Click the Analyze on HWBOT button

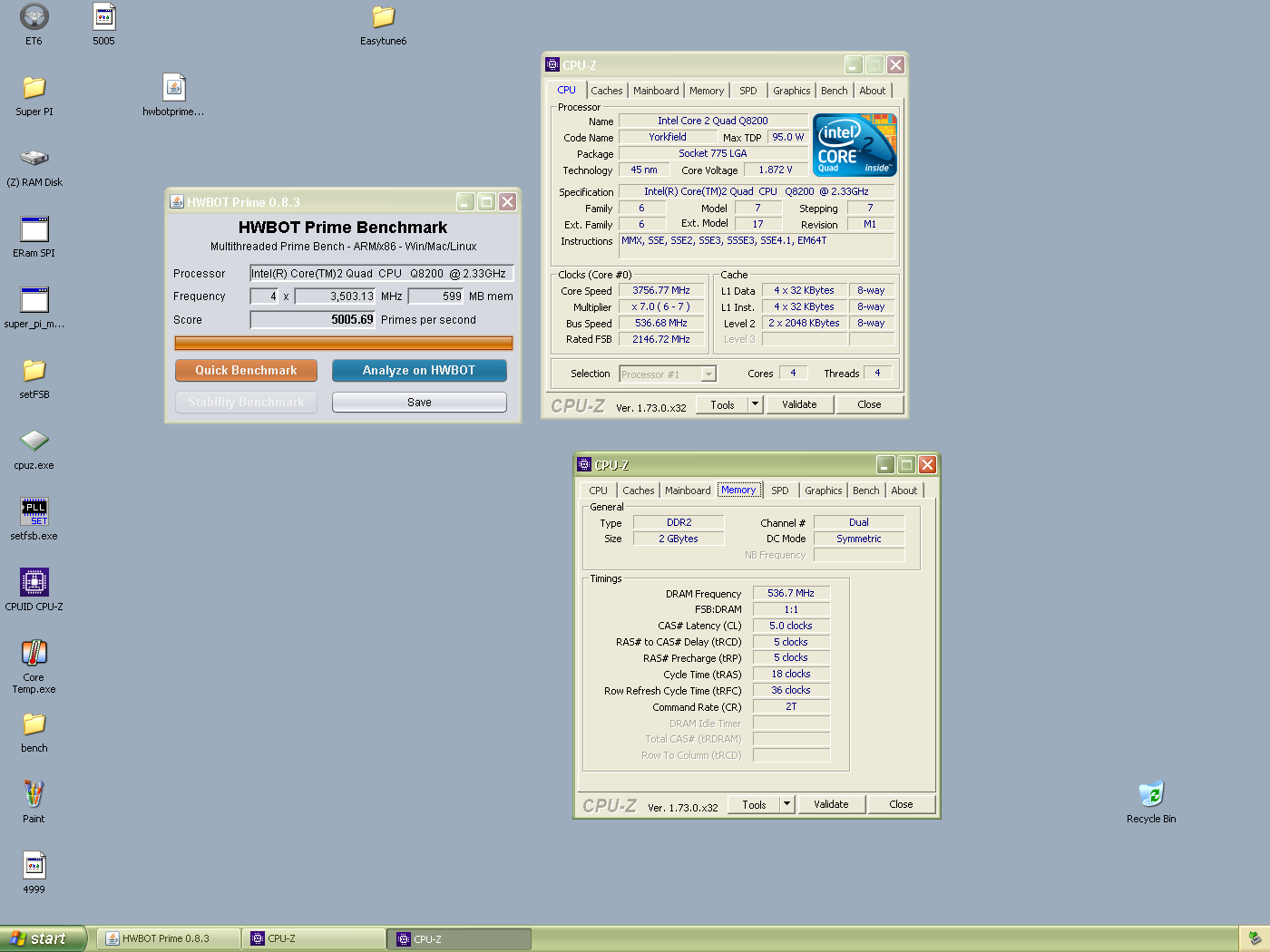[419, 370]
